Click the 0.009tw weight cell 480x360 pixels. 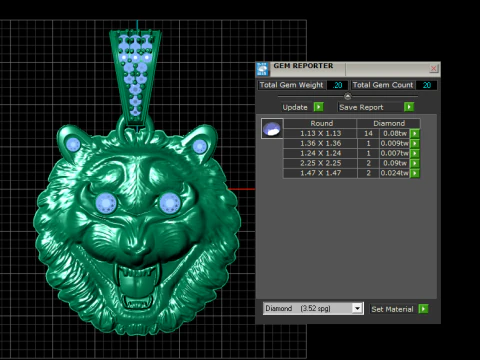395,143
